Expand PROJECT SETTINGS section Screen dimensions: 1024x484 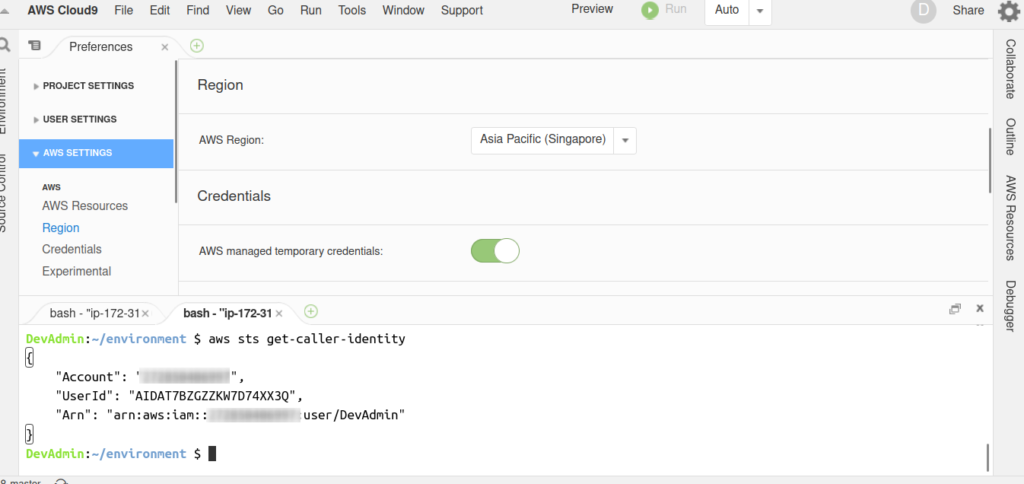point(88,86)
